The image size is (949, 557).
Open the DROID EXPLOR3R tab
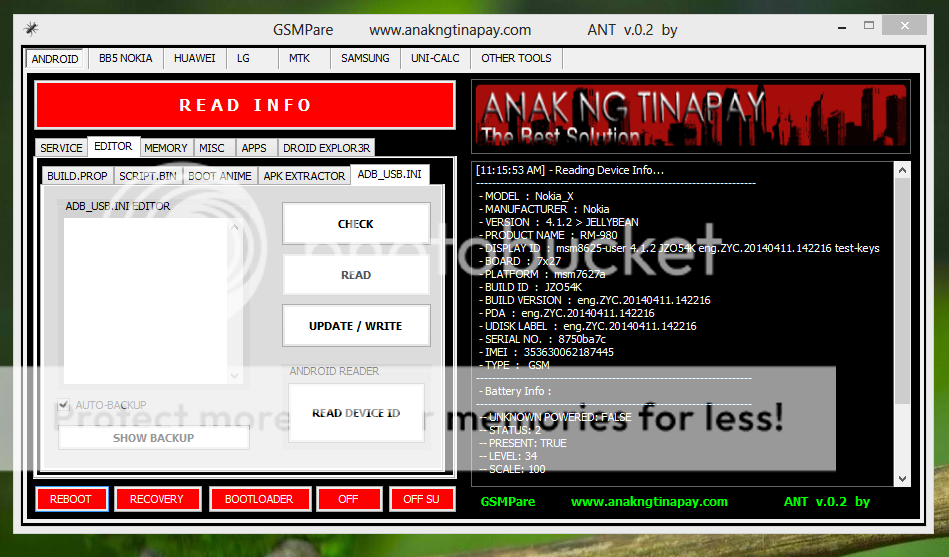(326, 148)
